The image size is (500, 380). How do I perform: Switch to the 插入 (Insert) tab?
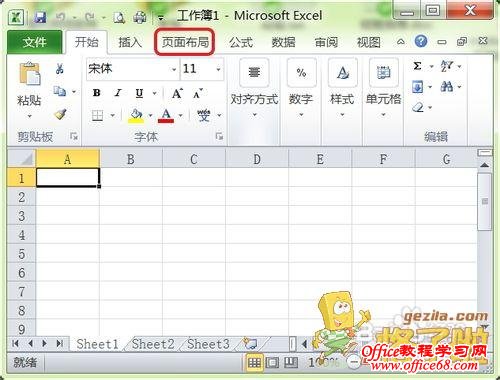pyautogui.click(x=130, y=42)
